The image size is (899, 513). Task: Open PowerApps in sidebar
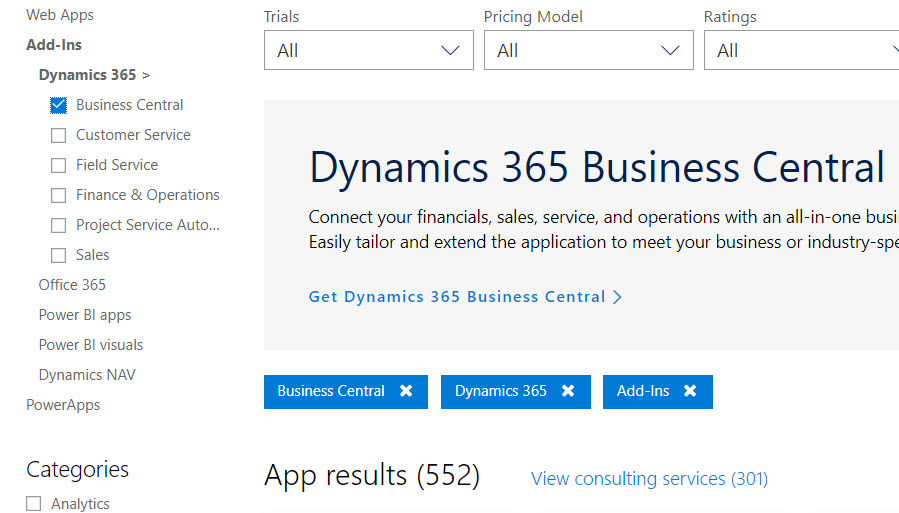pos(63,405)
